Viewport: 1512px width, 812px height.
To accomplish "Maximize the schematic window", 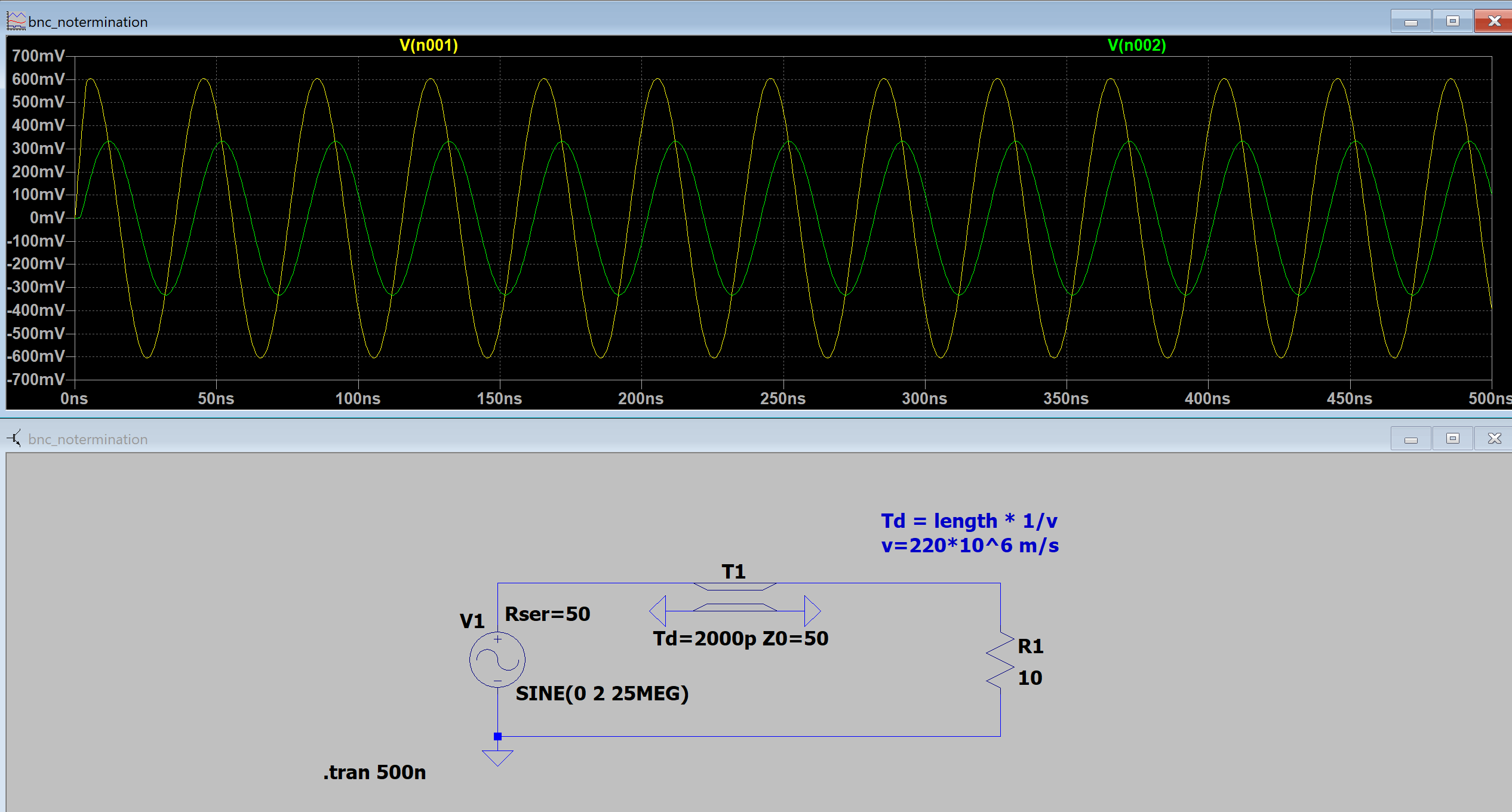I will [1452, 439].
